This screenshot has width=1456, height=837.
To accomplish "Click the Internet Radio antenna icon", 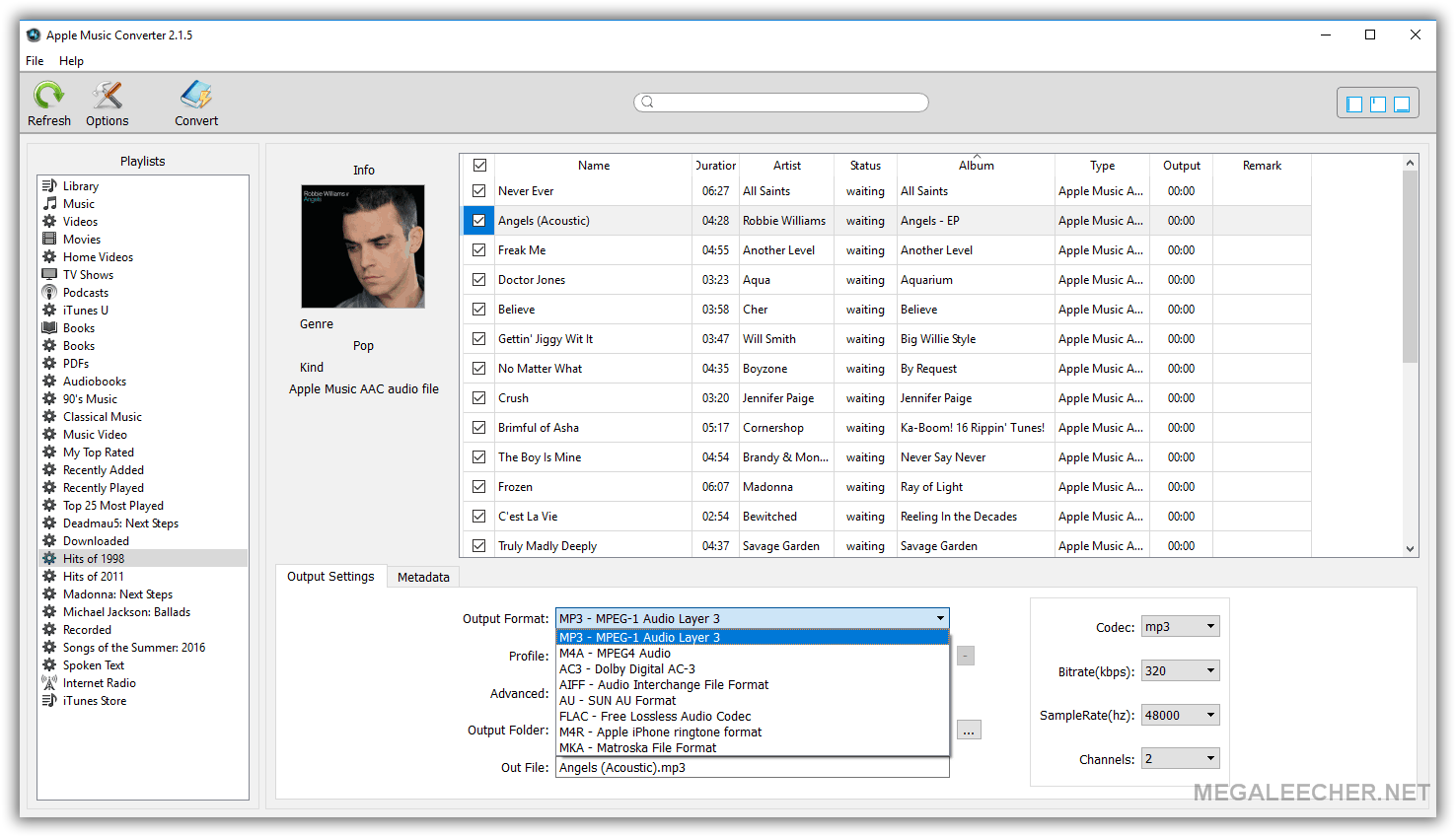I will pos(49,682).
